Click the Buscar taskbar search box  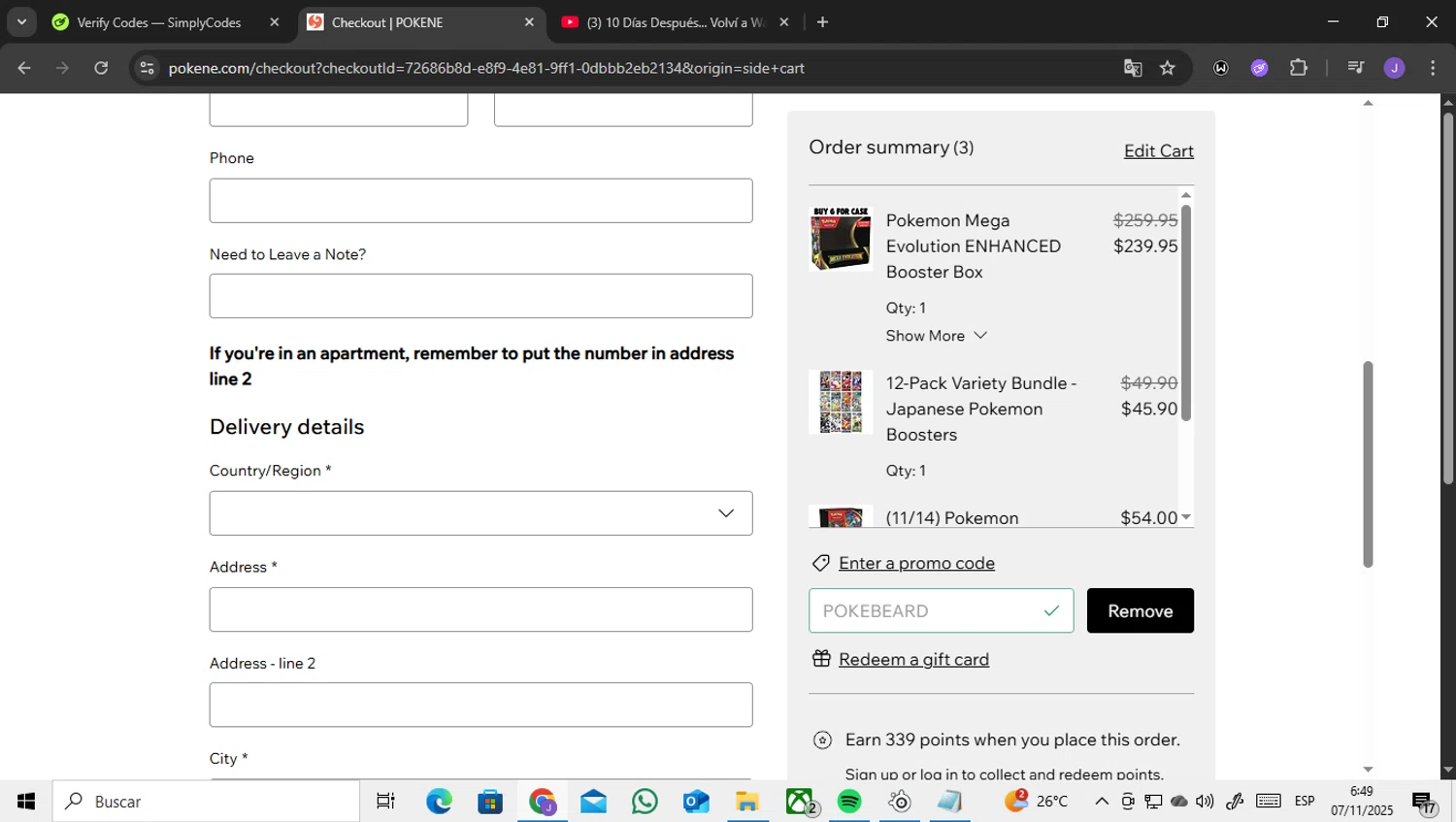(x=206, y=802)
